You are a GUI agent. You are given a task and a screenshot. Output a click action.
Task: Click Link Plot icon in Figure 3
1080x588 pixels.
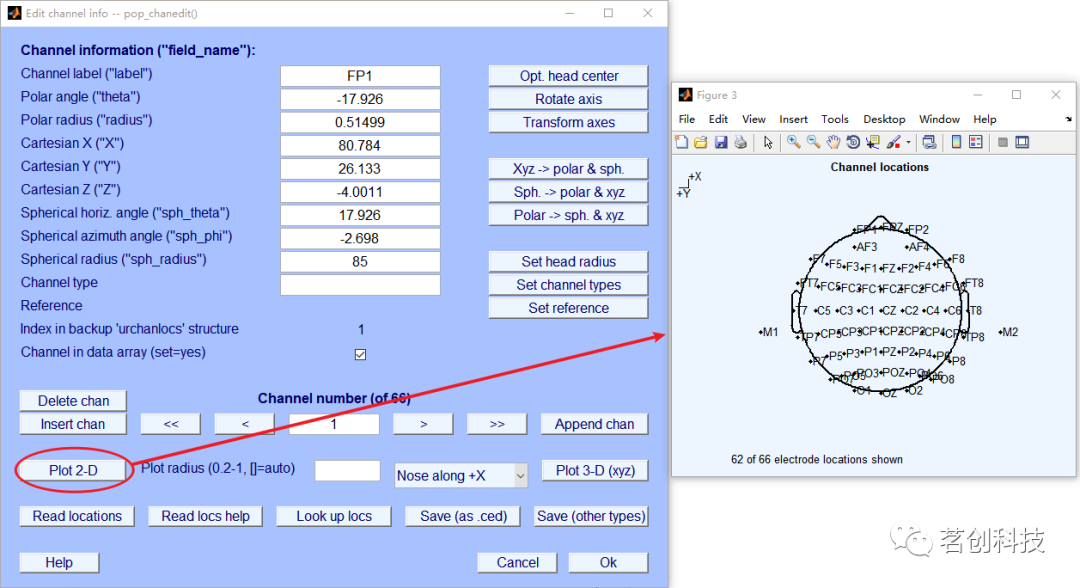click(x=929, y=142)
